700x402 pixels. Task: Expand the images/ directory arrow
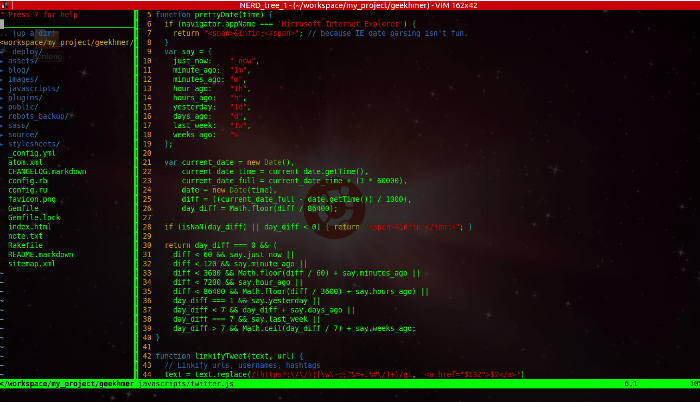tap(2, 80)
